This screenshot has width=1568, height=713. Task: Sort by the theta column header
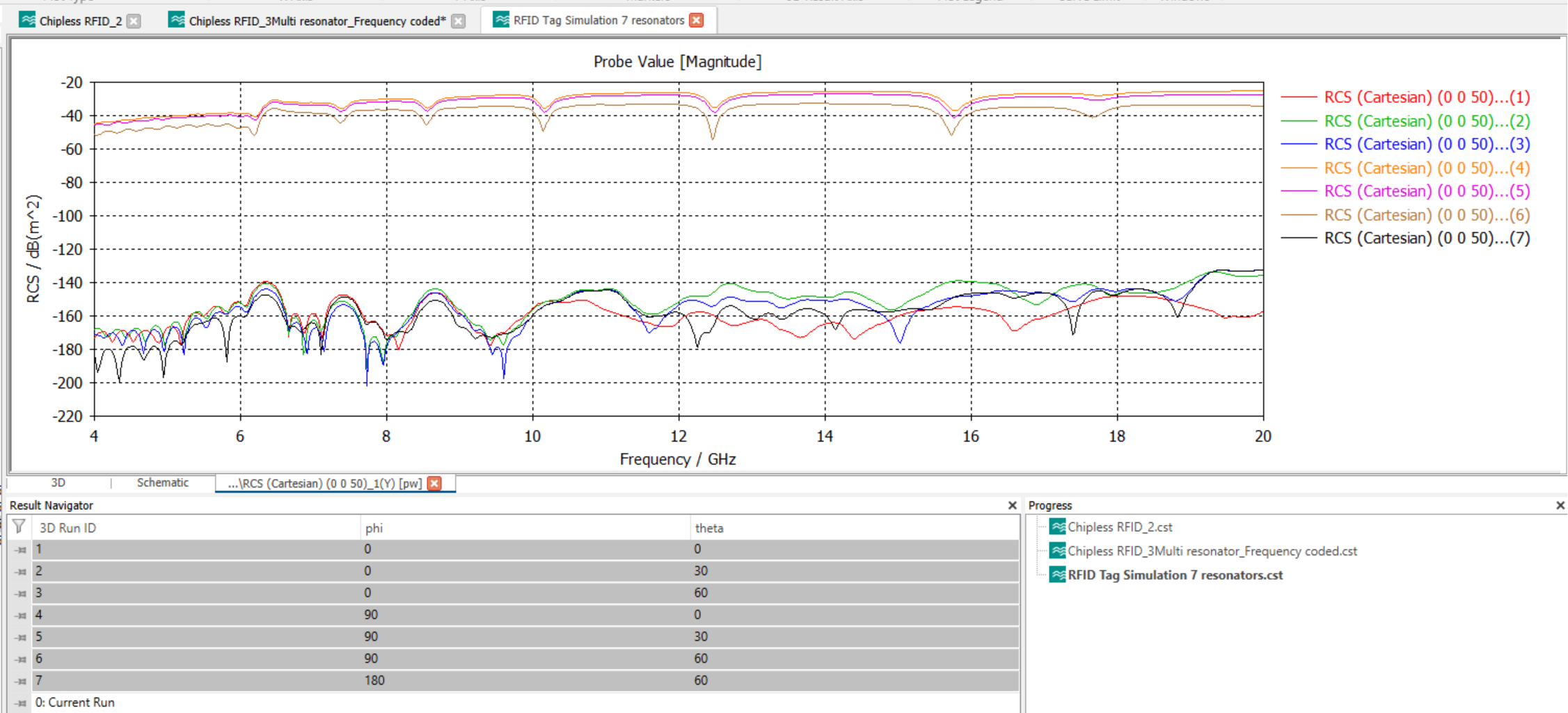click(x=709, y=528)
